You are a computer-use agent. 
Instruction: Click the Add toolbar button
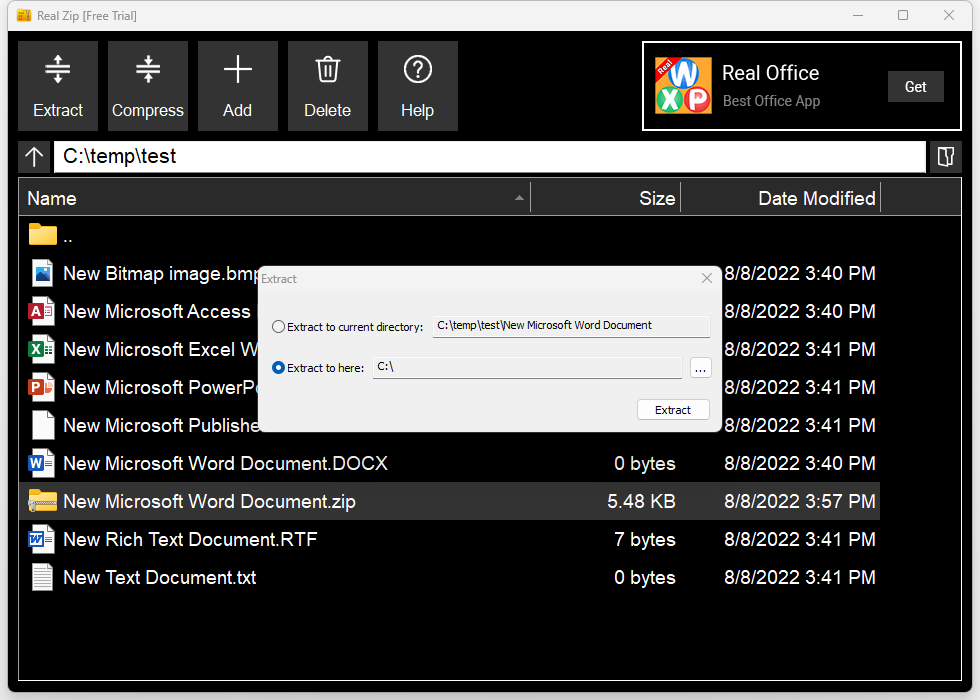(x=238, y=86)
